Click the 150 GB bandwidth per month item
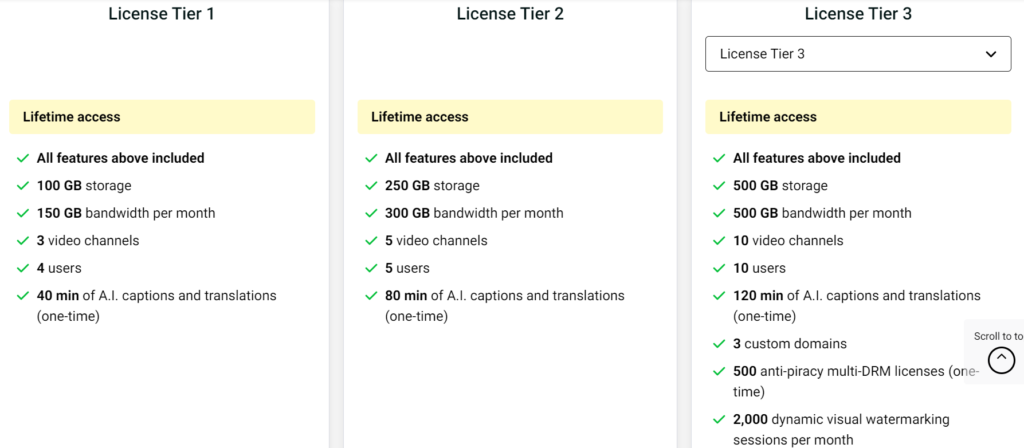This screenshot has width=1024, height=448. [x=126, y=213]
